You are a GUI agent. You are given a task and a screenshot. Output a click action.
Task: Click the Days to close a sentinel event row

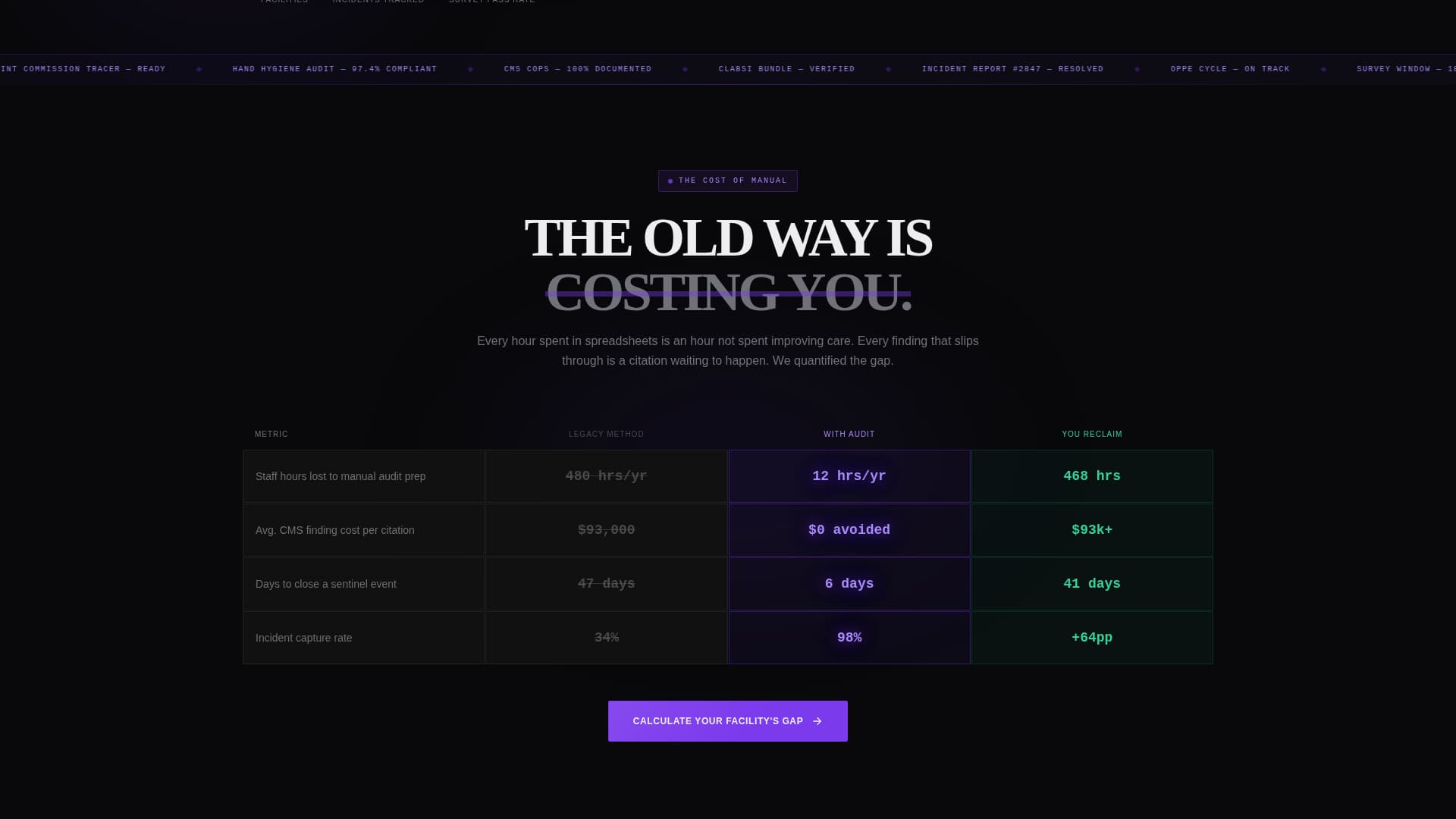click(326, 584)
